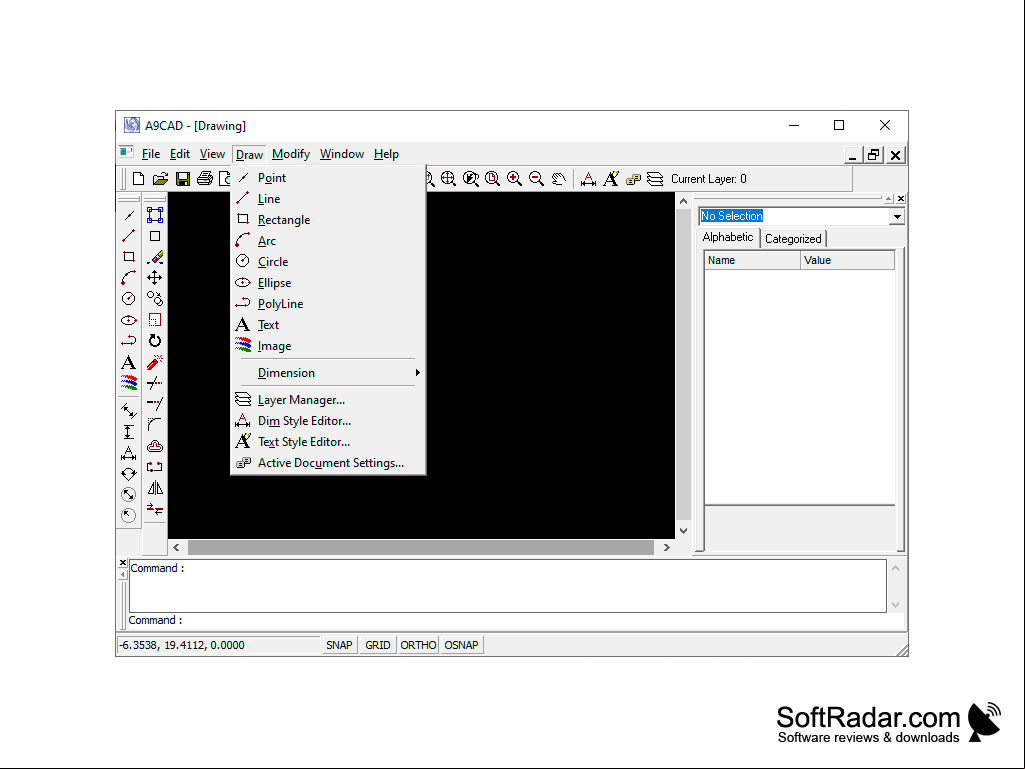Click the Zoom Extents crosshair magnifier icon
The height and width of the screenshot is (769, 1025).
[448, 179]
